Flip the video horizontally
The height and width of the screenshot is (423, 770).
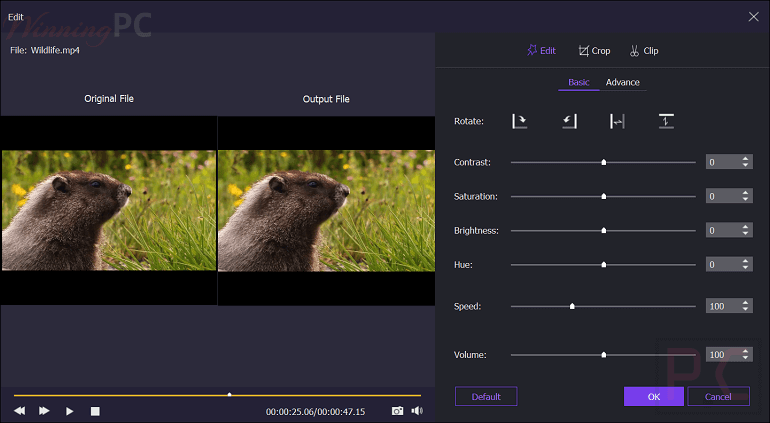click(617, 121)
